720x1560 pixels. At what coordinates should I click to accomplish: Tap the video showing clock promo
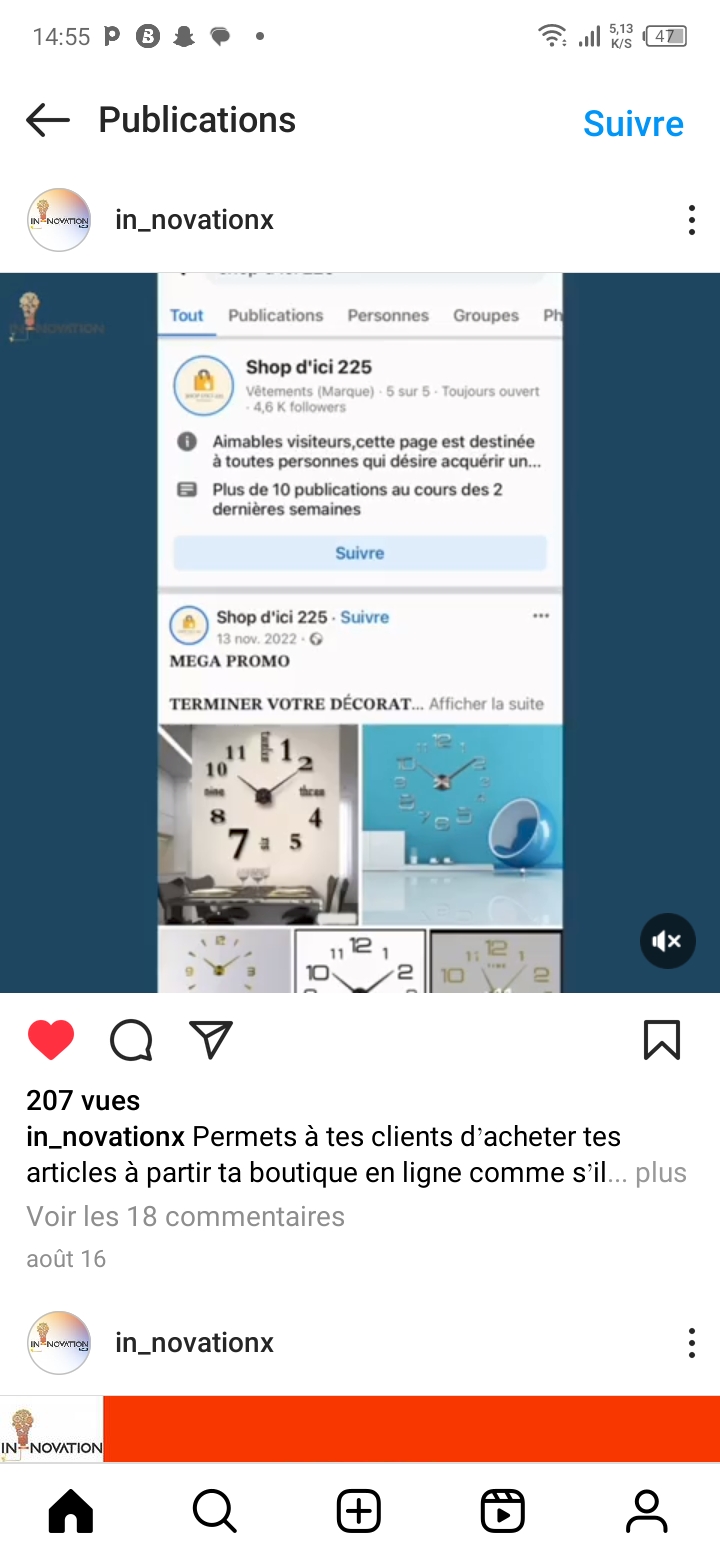pyautogui.click(x=360, y=633)
